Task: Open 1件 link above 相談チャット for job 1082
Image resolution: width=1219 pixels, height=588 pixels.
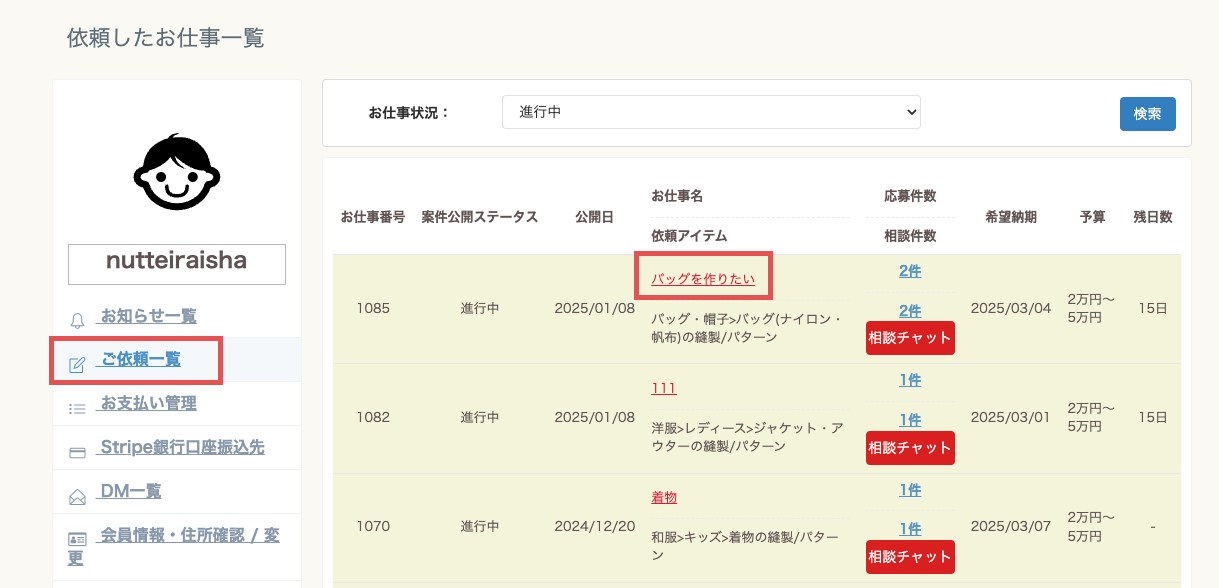Action: 910,420
